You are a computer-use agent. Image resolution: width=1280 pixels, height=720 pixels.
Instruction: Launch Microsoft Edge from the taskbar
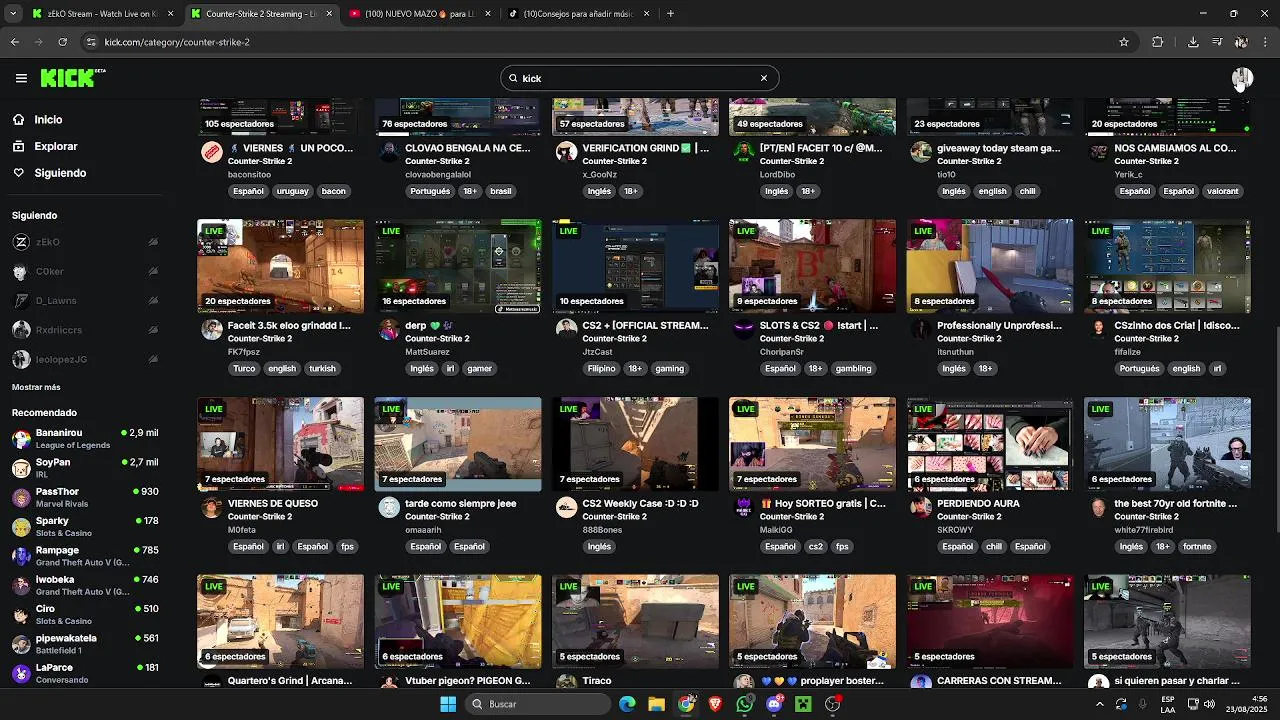click(627, 704)
